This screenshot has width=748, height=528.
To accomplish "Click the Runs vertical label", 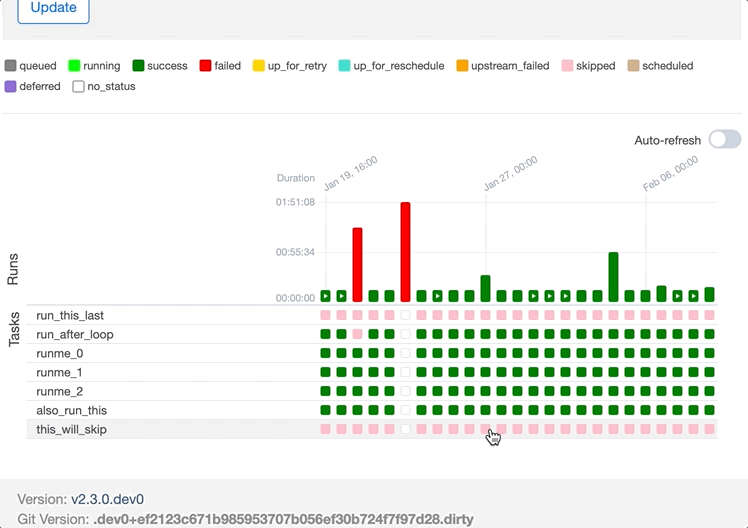I will coord(13,269).
